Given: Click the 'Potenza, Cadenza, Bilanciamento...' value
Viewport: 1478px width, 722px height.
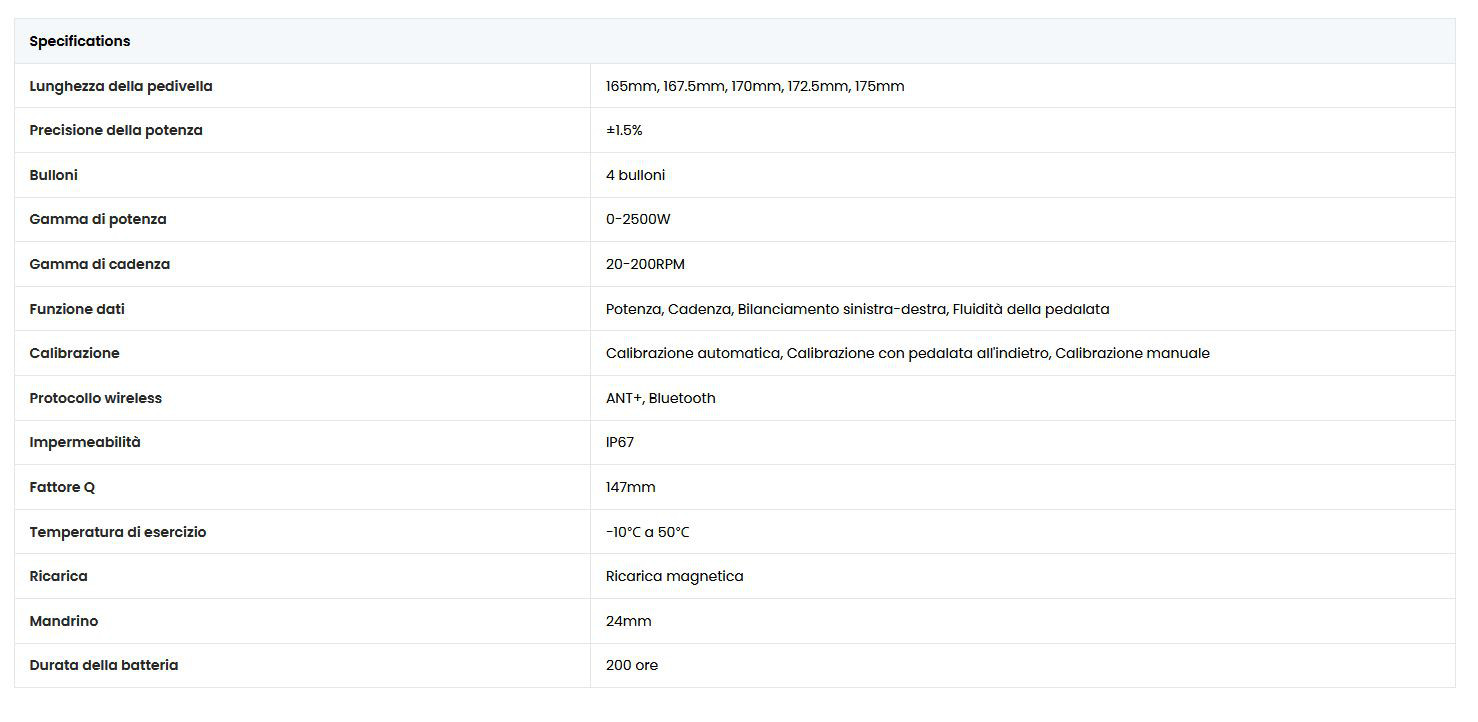Looking at the screenshot, I should point(858,309).
